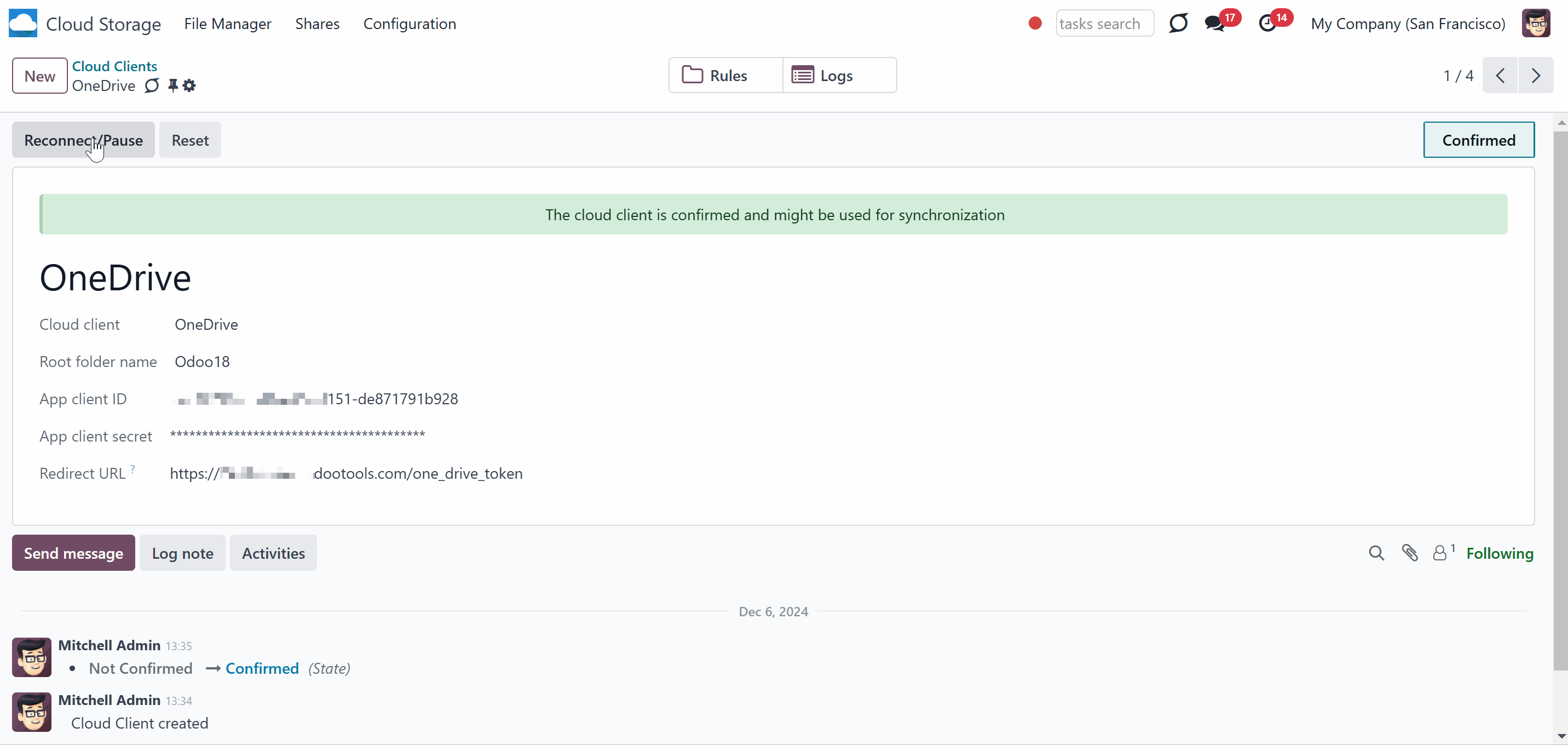Click the folder icon on Rules button

click(692, 75)
